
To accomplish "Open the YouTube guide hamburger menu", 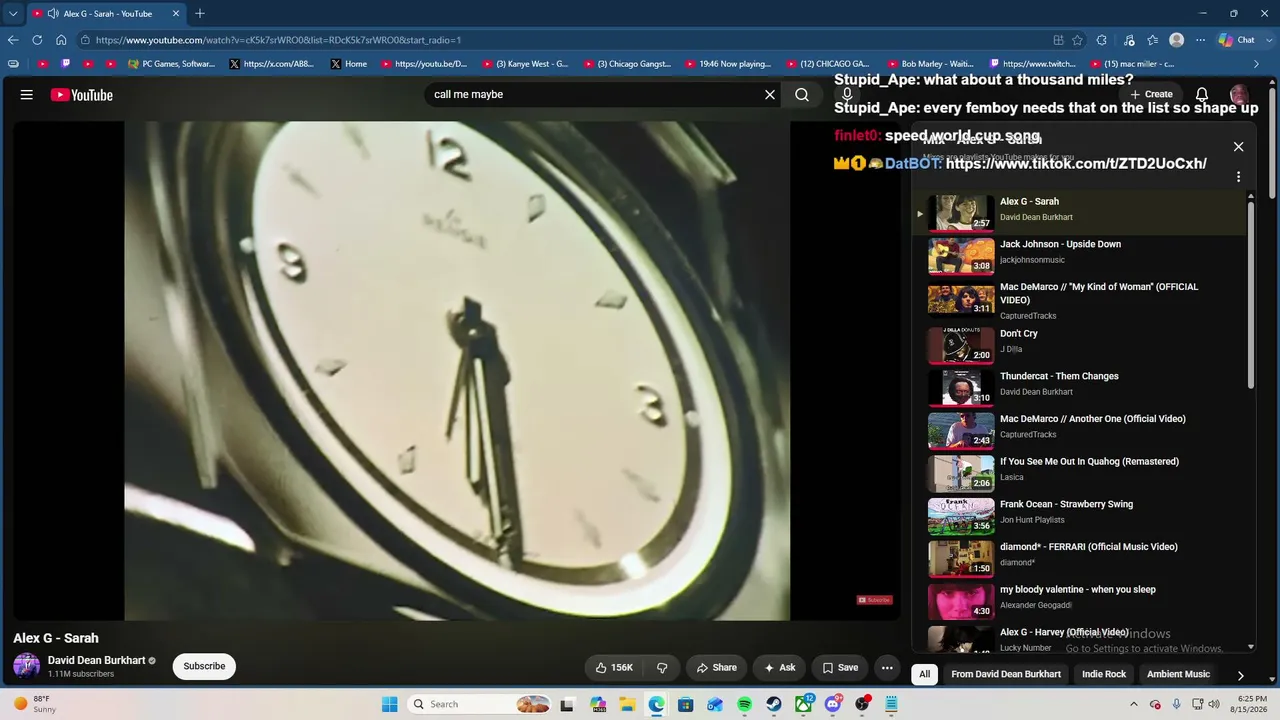I will click(27, 95).
